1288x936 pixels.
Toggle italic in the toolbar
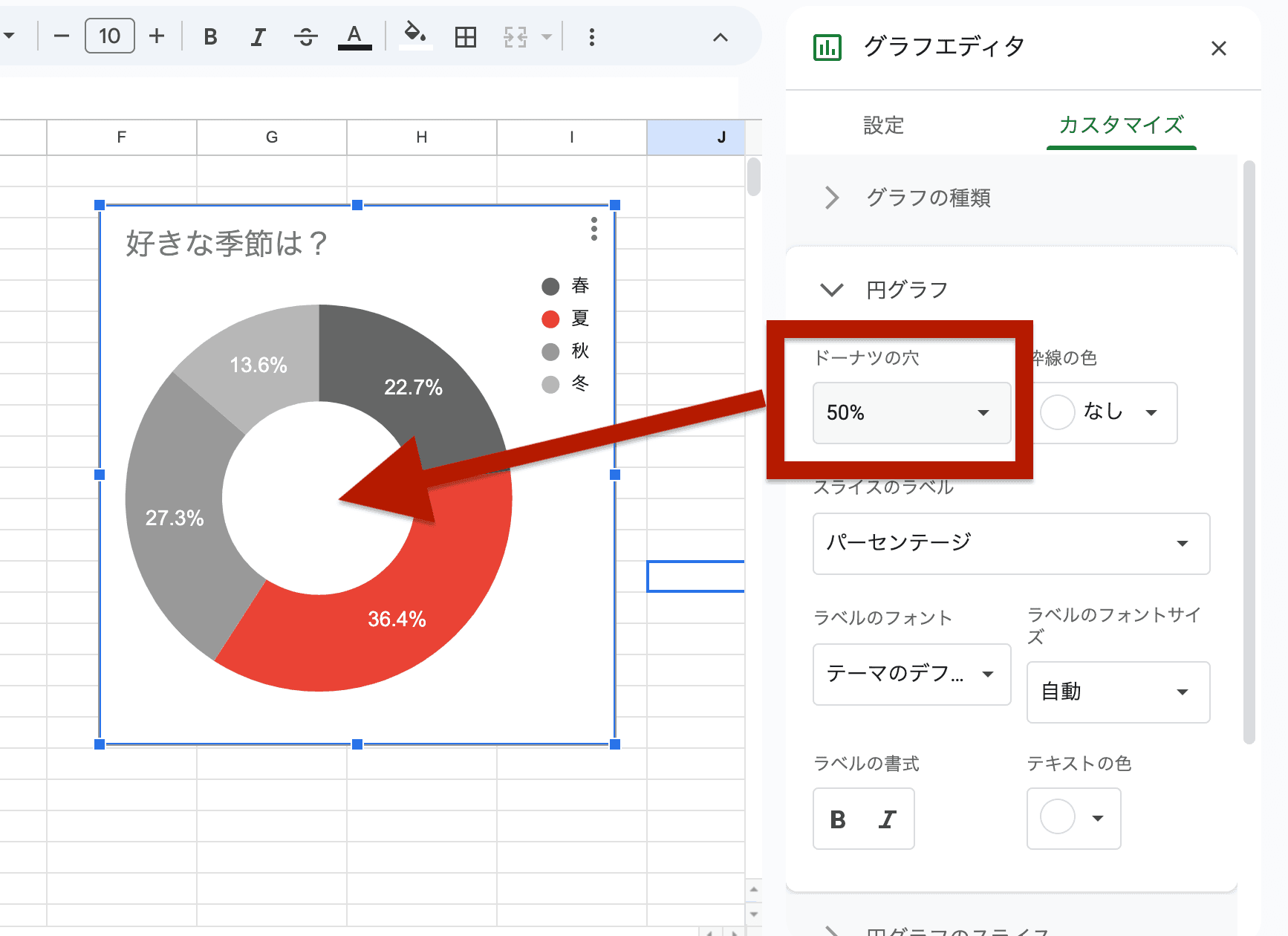coord(258,37)
